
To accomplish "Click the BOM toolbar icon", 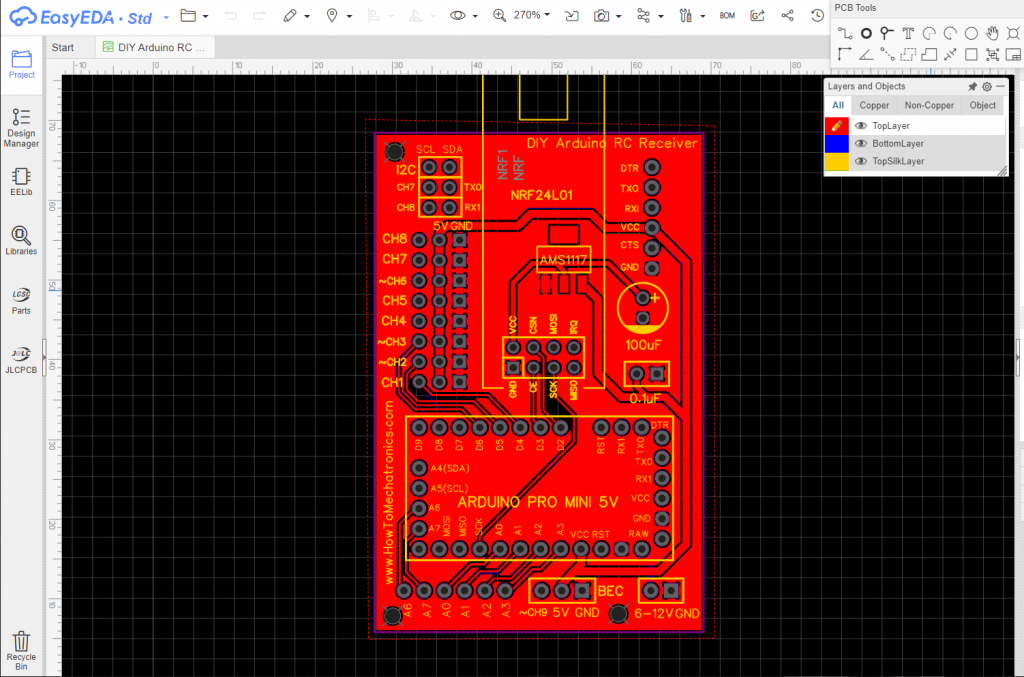I will 727,15.
